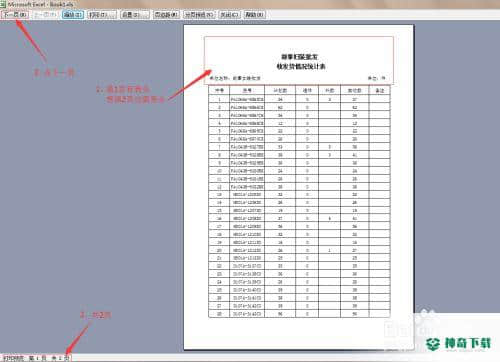Click the table title heading on preview page
Image resolution: width=500 pixels, height=362 pixels.
pyautogui.click(x=300, y=62)
